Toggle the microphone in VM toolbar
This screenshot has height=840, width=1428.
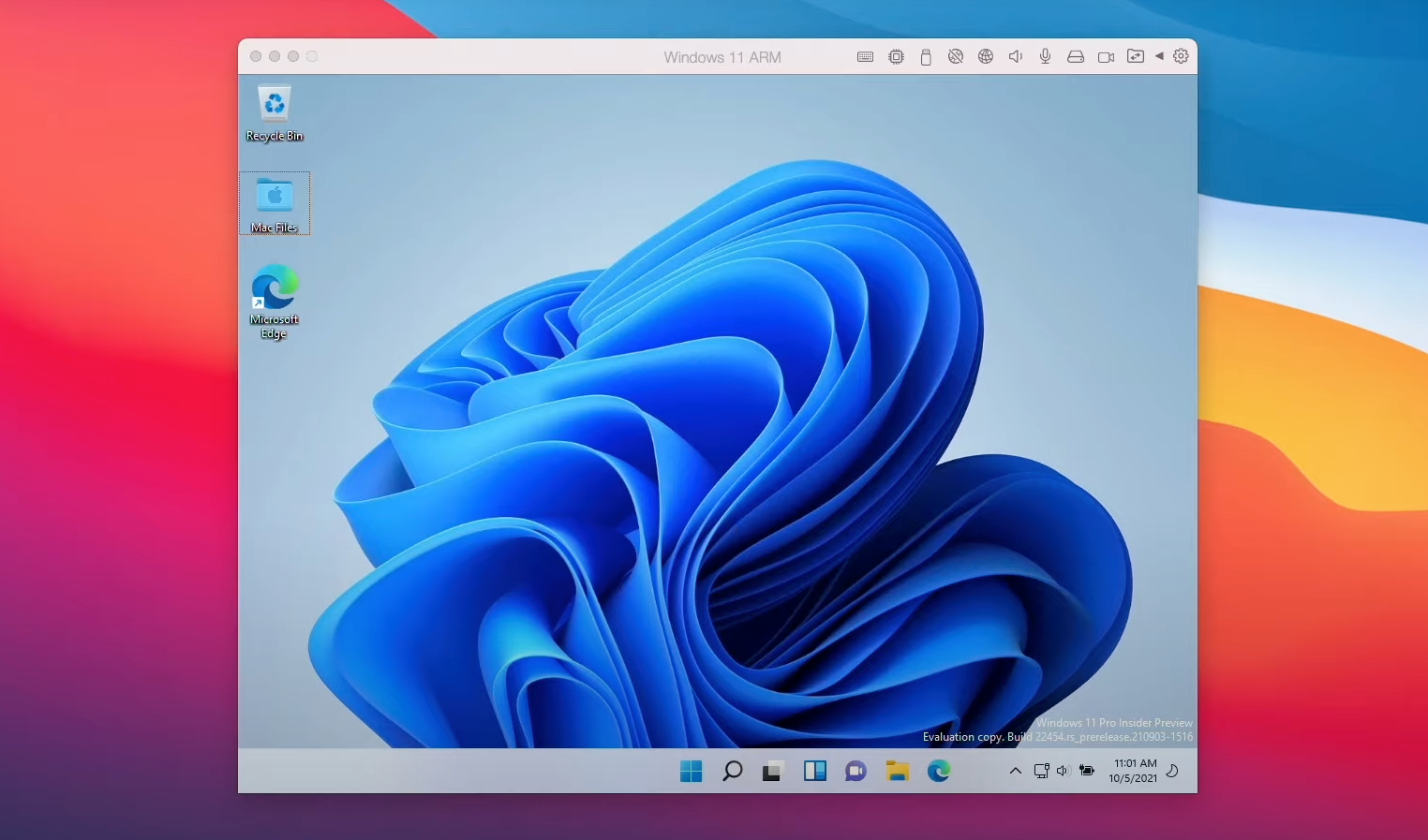click(x=1045, y=57)
